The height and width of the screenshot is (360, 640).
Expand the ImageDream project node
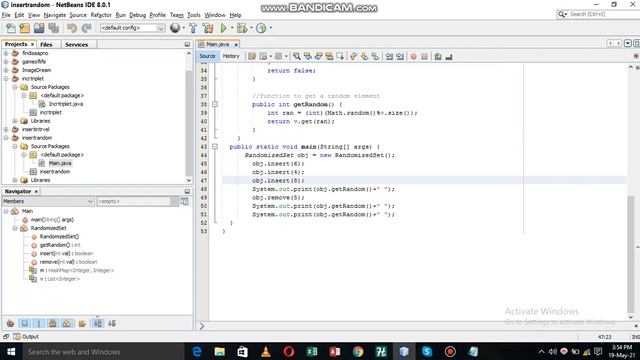click(x=6, y=70)
